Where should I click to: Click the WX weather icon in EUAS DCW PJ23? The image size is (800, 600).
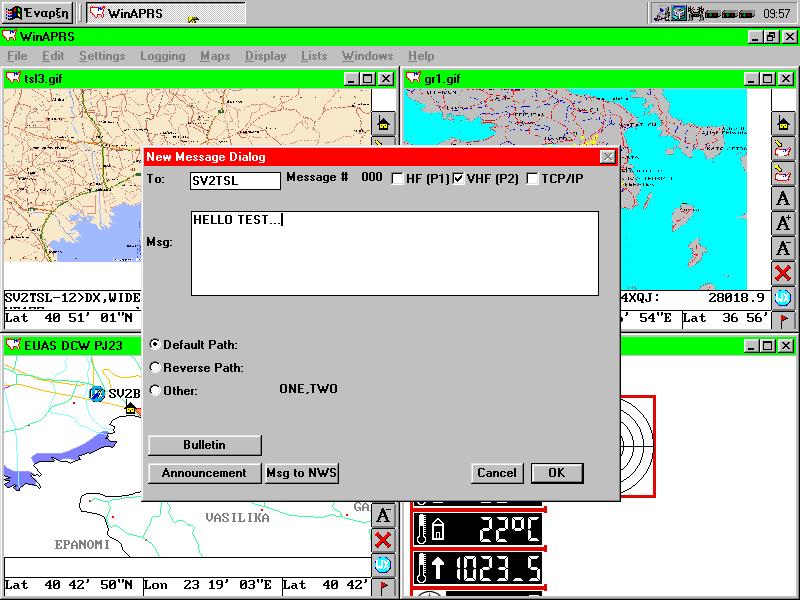click(x=383, y=564)
